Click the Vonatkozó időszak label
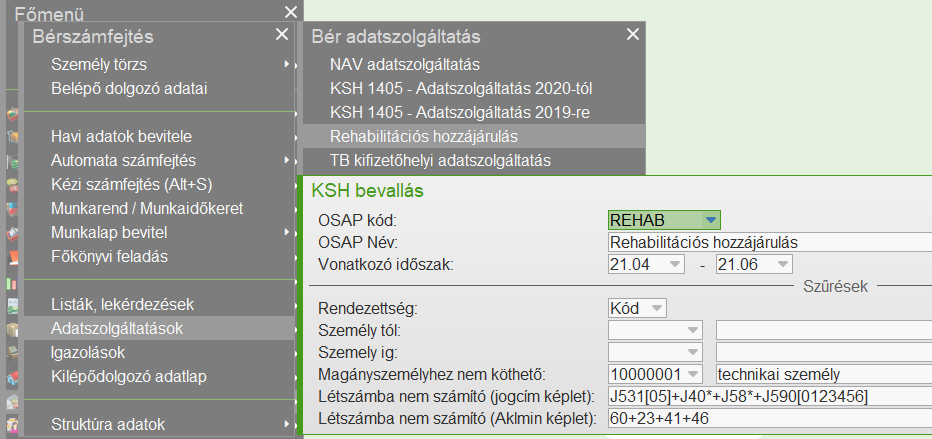This screenshot has height=439, width=932. (386, 264)
